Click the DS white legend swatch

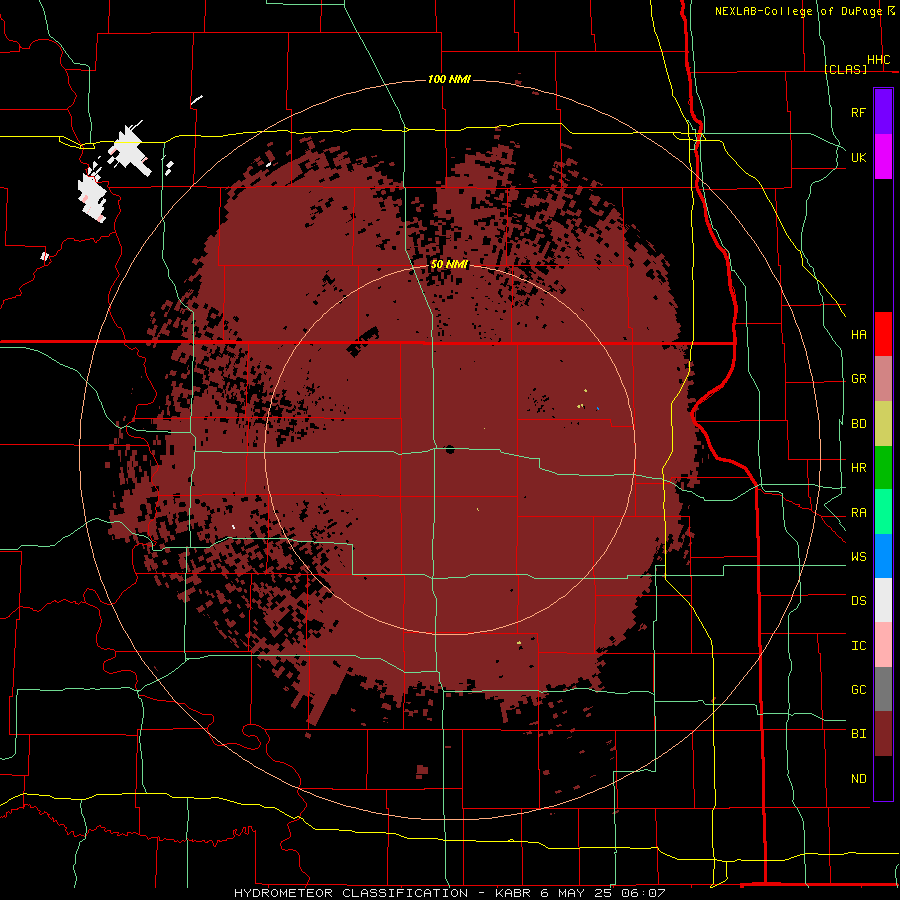click(883, 600)
